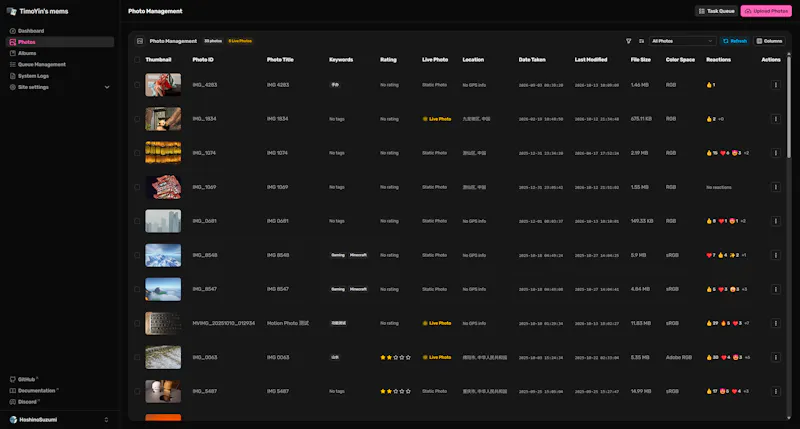
Task: Open actions menu for IMG_0681
Action: tap(776, 221)
